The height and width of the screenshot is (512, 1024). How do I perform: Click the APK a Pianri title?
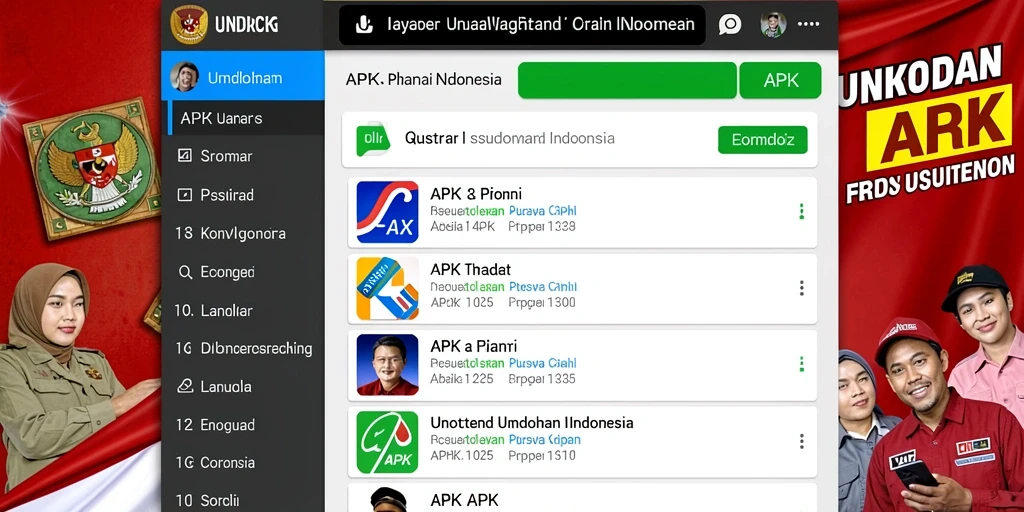(473, 346)
